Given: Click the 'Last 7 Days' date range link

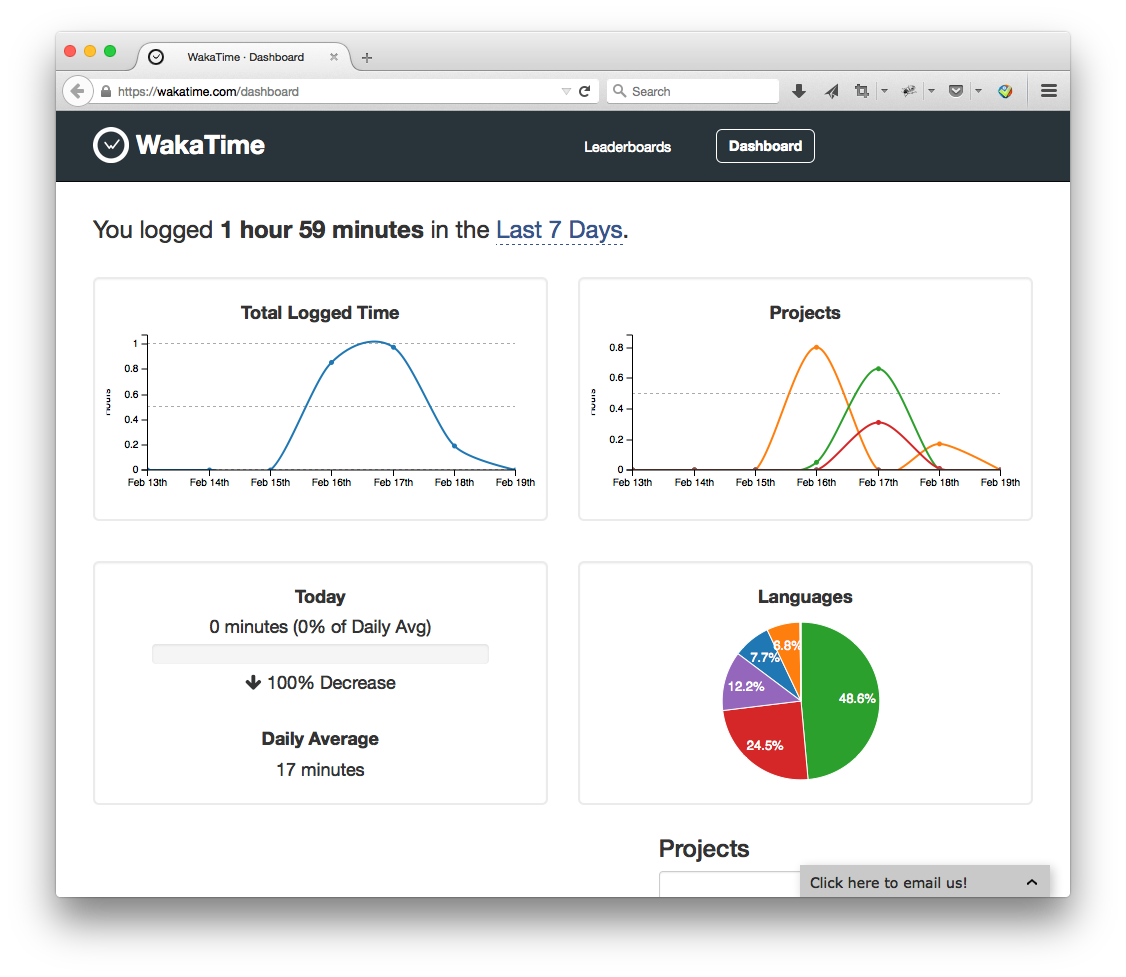Looking at the screenshot, I should pos(559,230).
